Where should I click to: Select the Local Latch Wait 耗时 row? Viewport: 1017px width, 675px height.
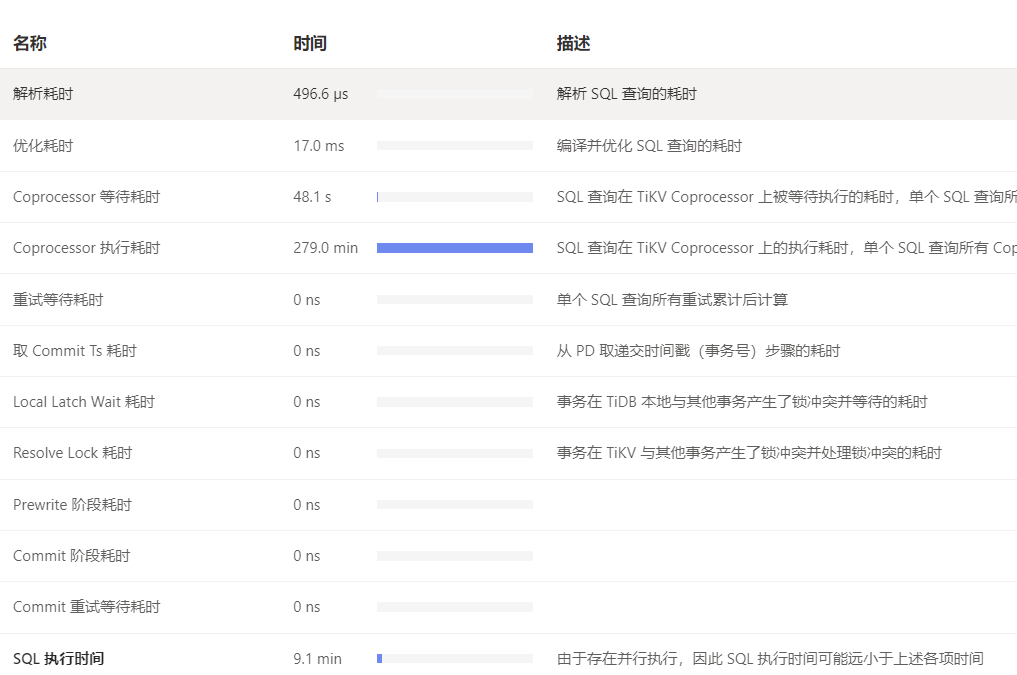(x=84, y=402)
